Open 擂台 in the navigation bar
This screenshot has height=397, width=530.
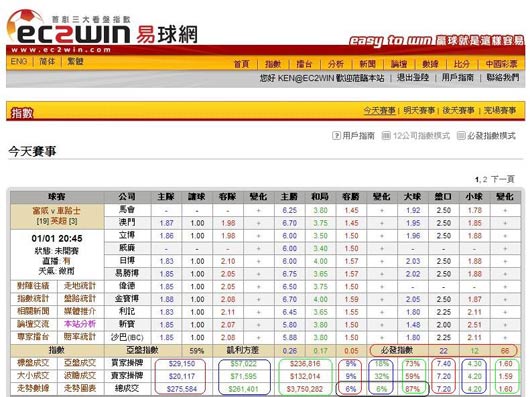pyautogui.click(x=304, y=64)
